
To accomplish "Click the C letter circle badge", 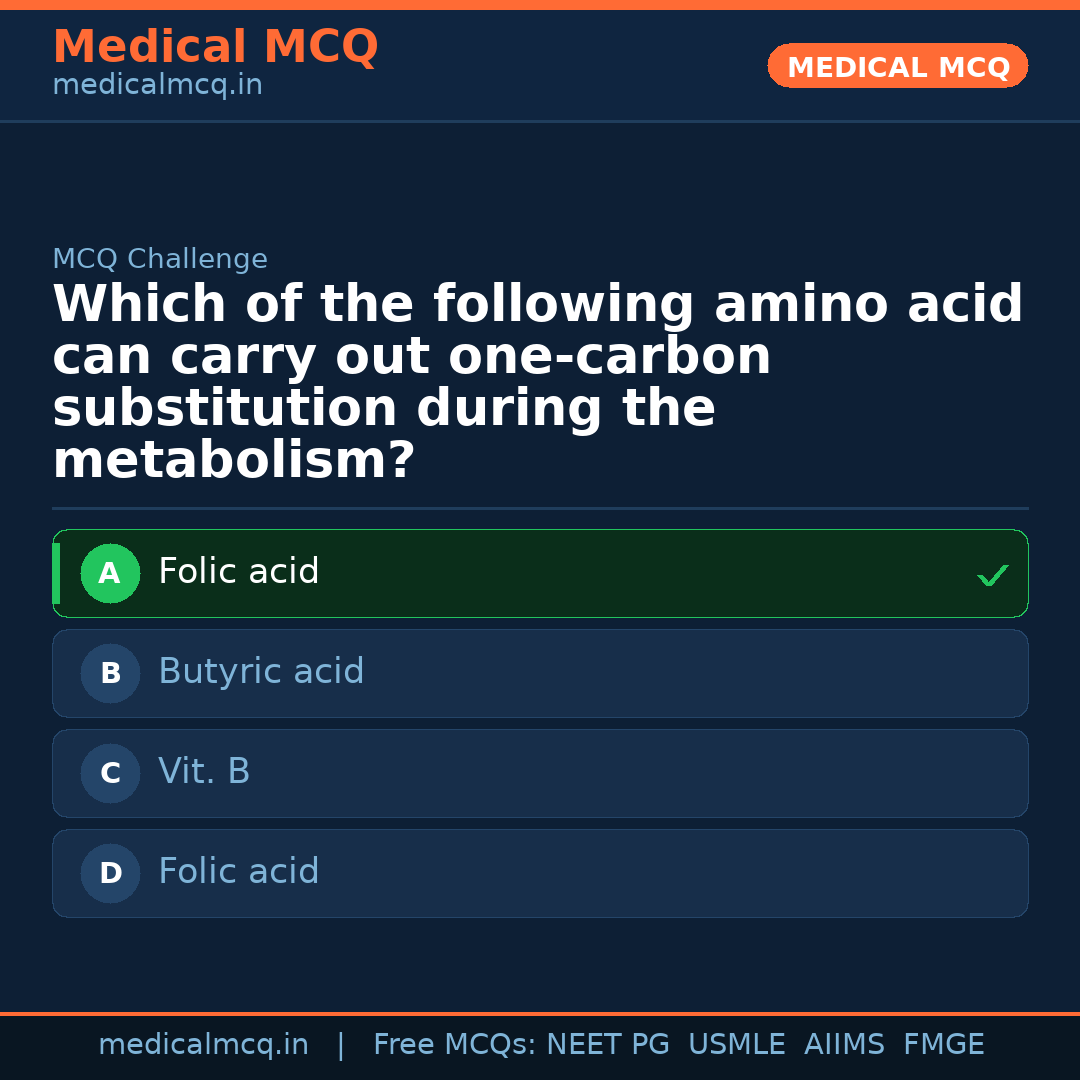I will 110,774.
